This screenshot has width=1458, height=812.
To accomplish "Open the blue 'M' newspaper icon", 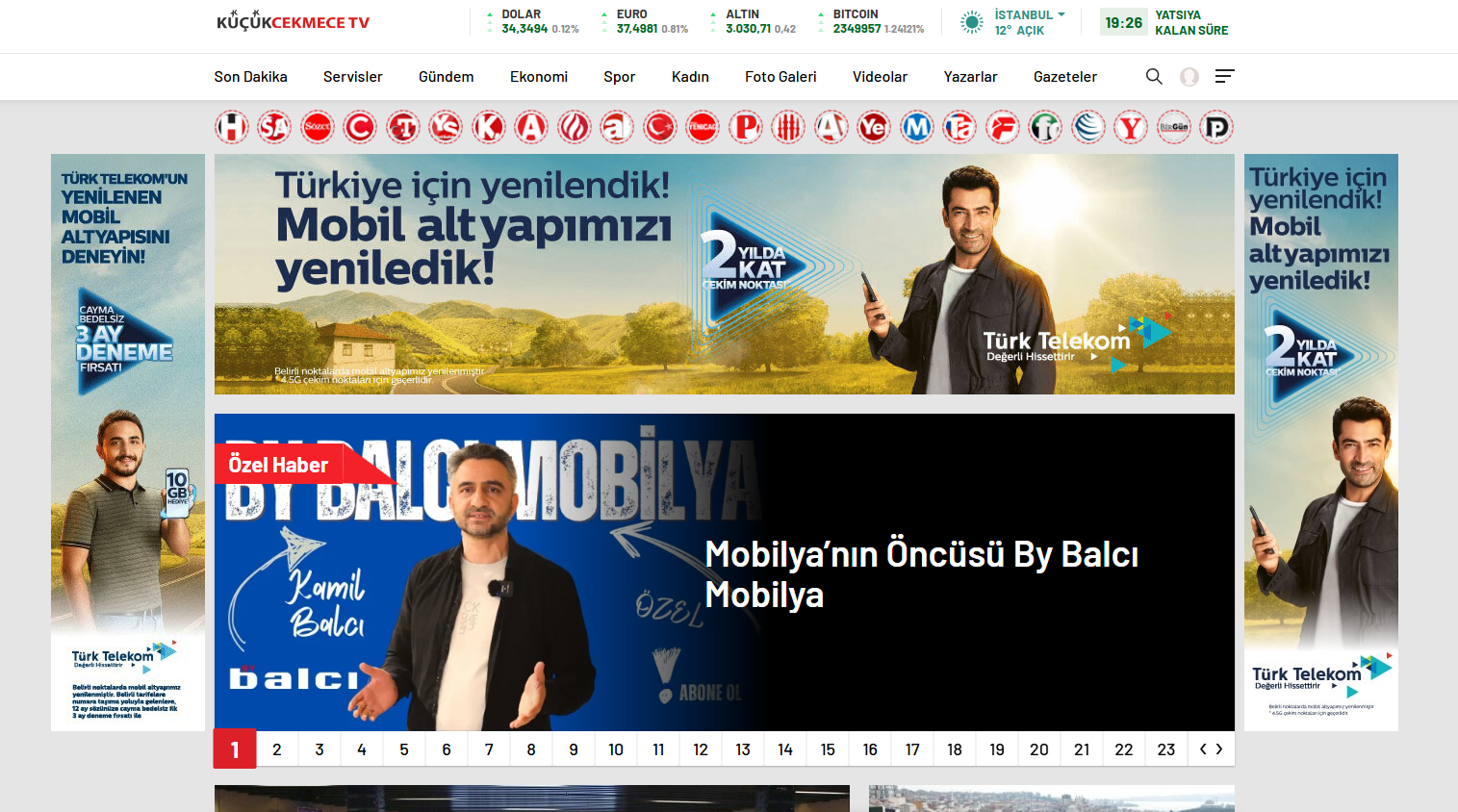I will coord(917,127).
